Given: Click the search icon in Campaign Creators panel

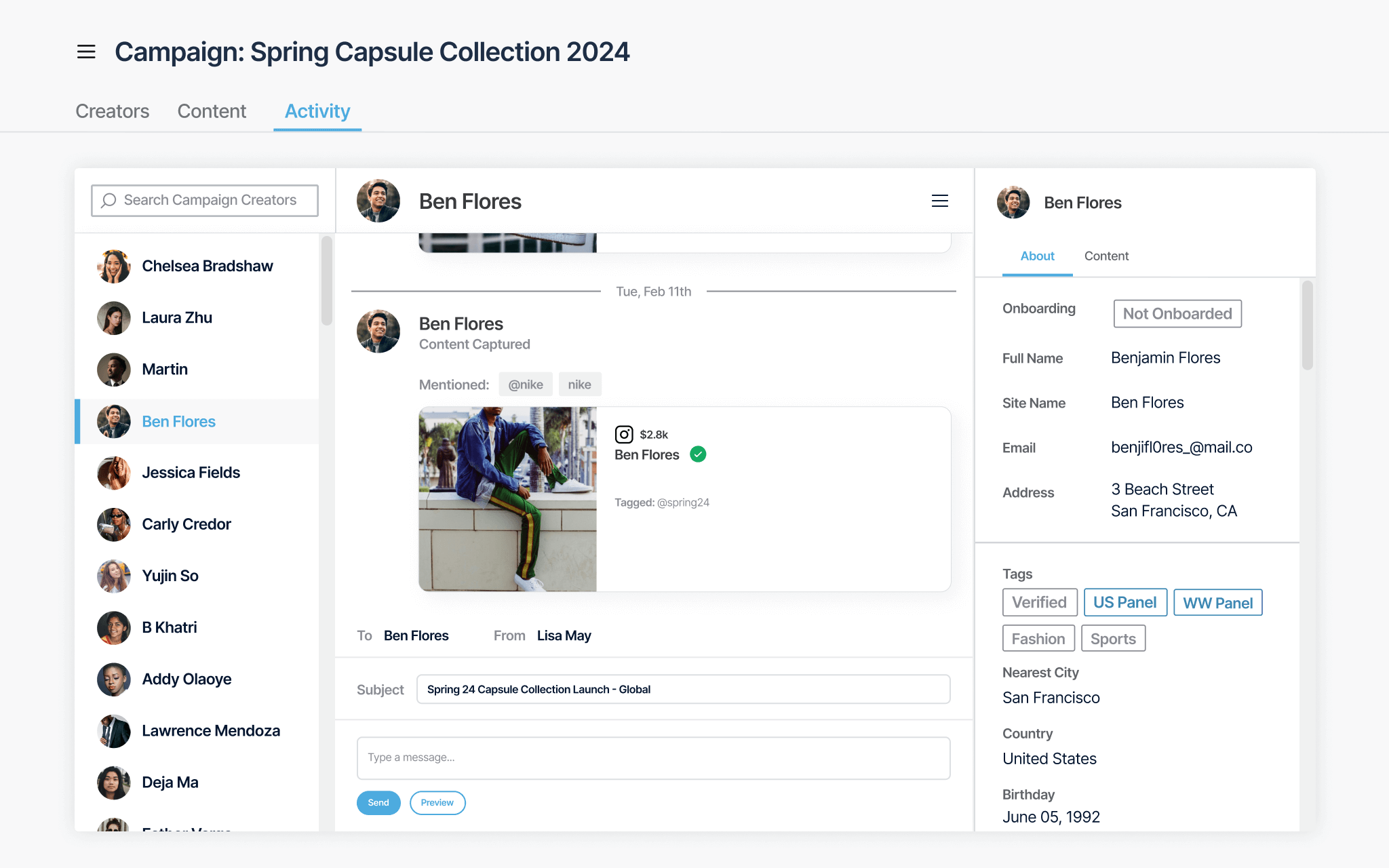Looking at the screenshot, I should [108, 199].
